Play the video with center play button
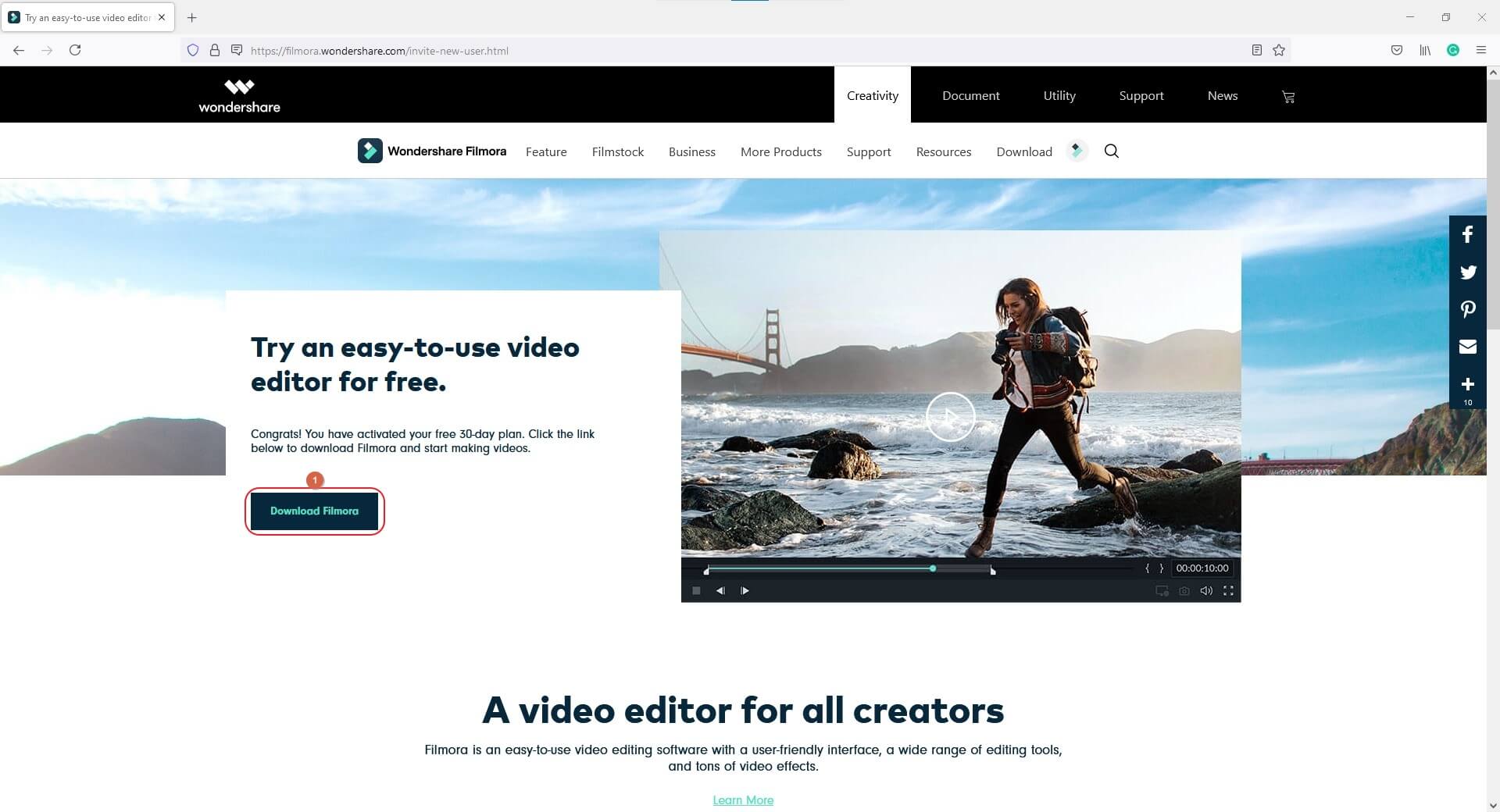This screenshot has width=1500, height=812. [950, 417]
